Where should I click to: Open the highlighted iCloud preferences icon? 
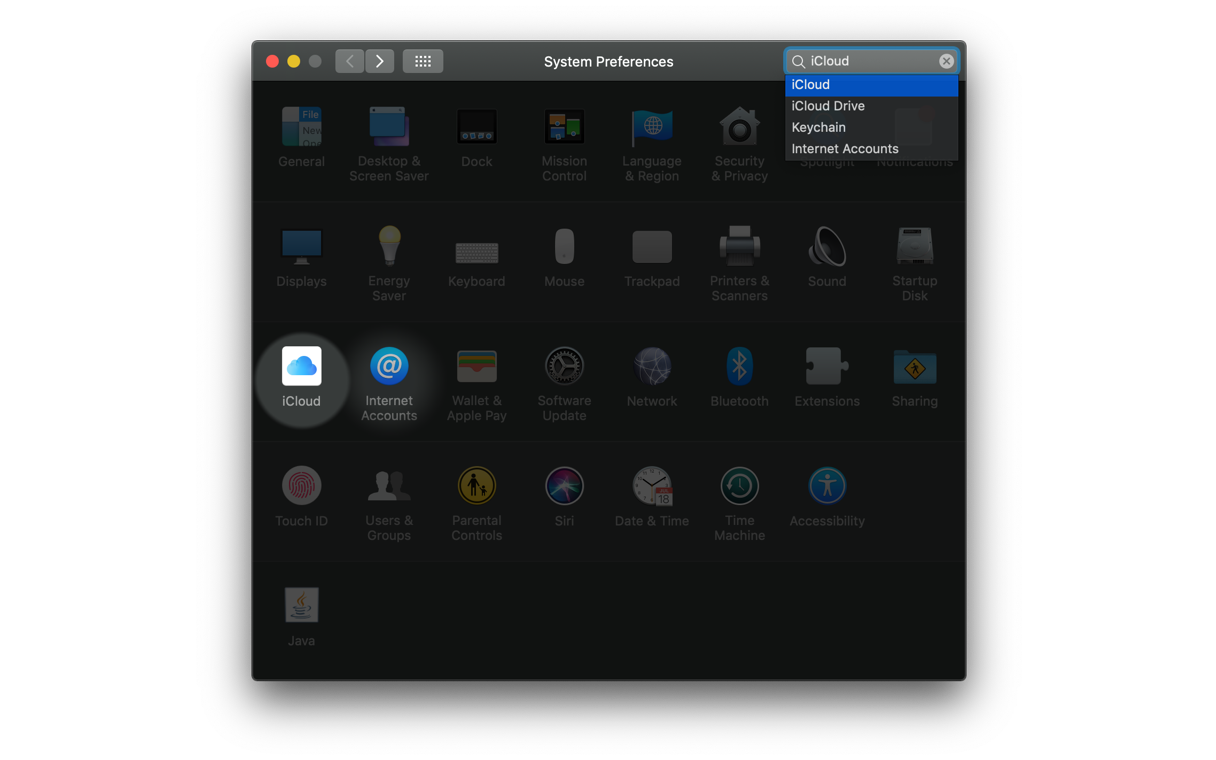point(301,366)
